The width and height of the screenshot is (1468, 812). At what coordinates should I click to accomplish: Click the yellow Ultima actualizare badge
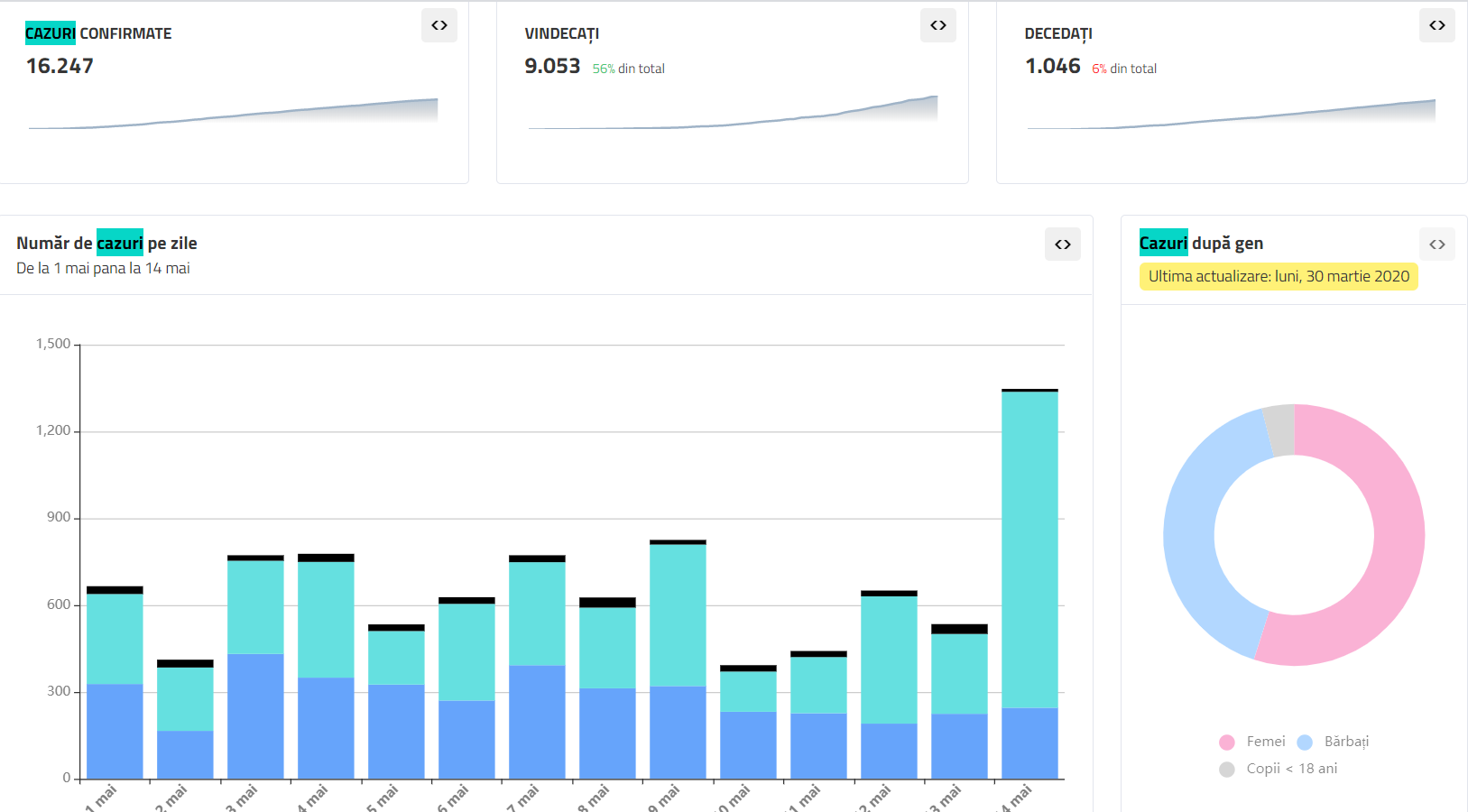pyautogui.click(x=1279, y=277)
